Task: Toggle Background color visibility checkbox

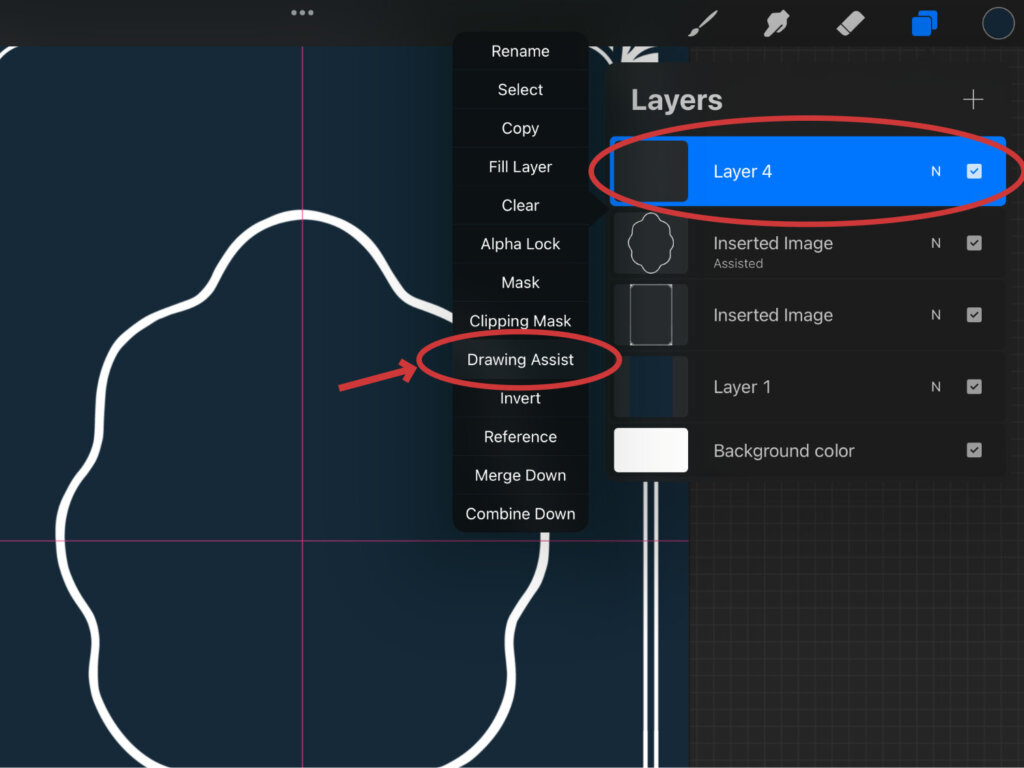Action: (974, 451)
